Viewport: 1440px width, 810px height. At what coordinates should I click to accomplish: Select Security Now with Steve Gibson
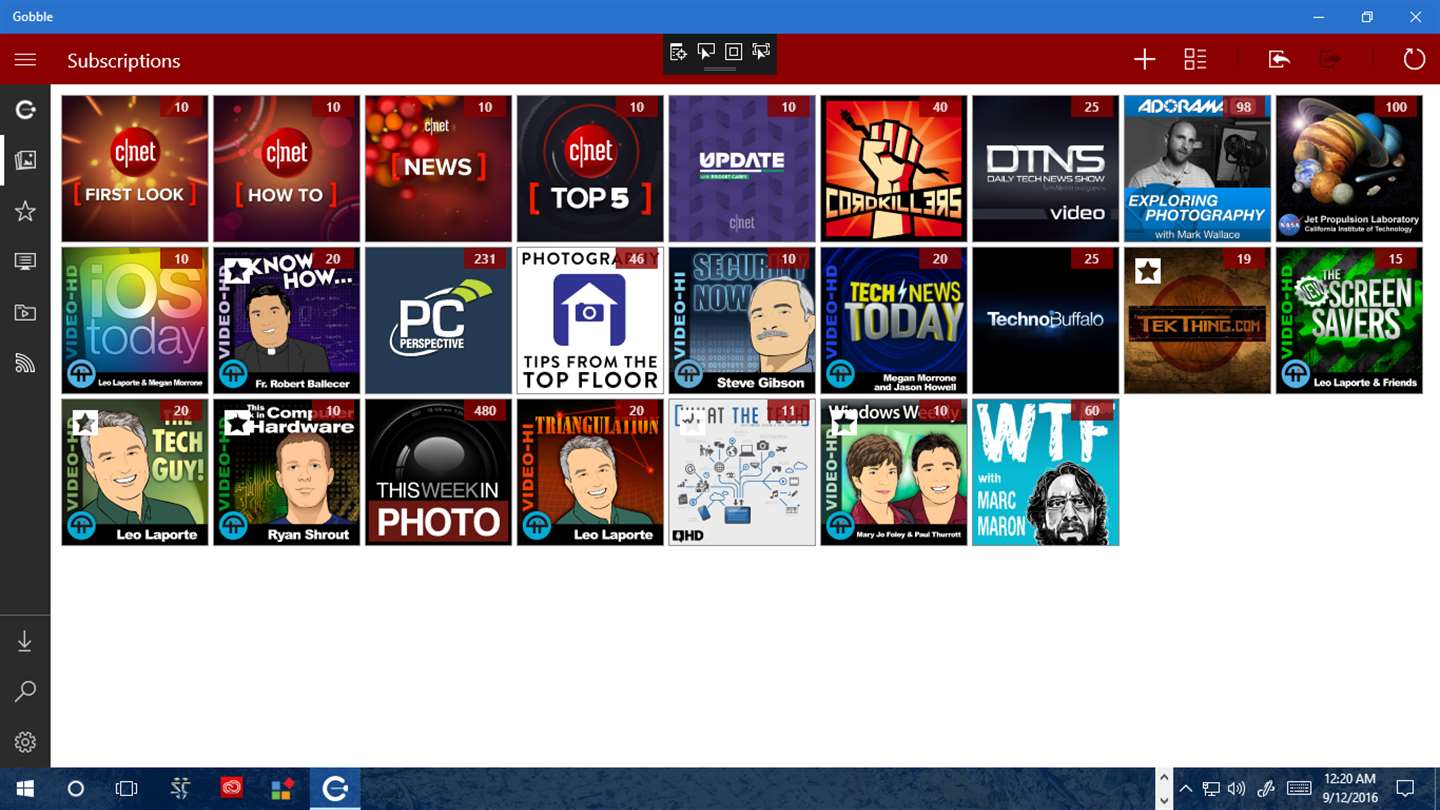(x=742, y=321)
